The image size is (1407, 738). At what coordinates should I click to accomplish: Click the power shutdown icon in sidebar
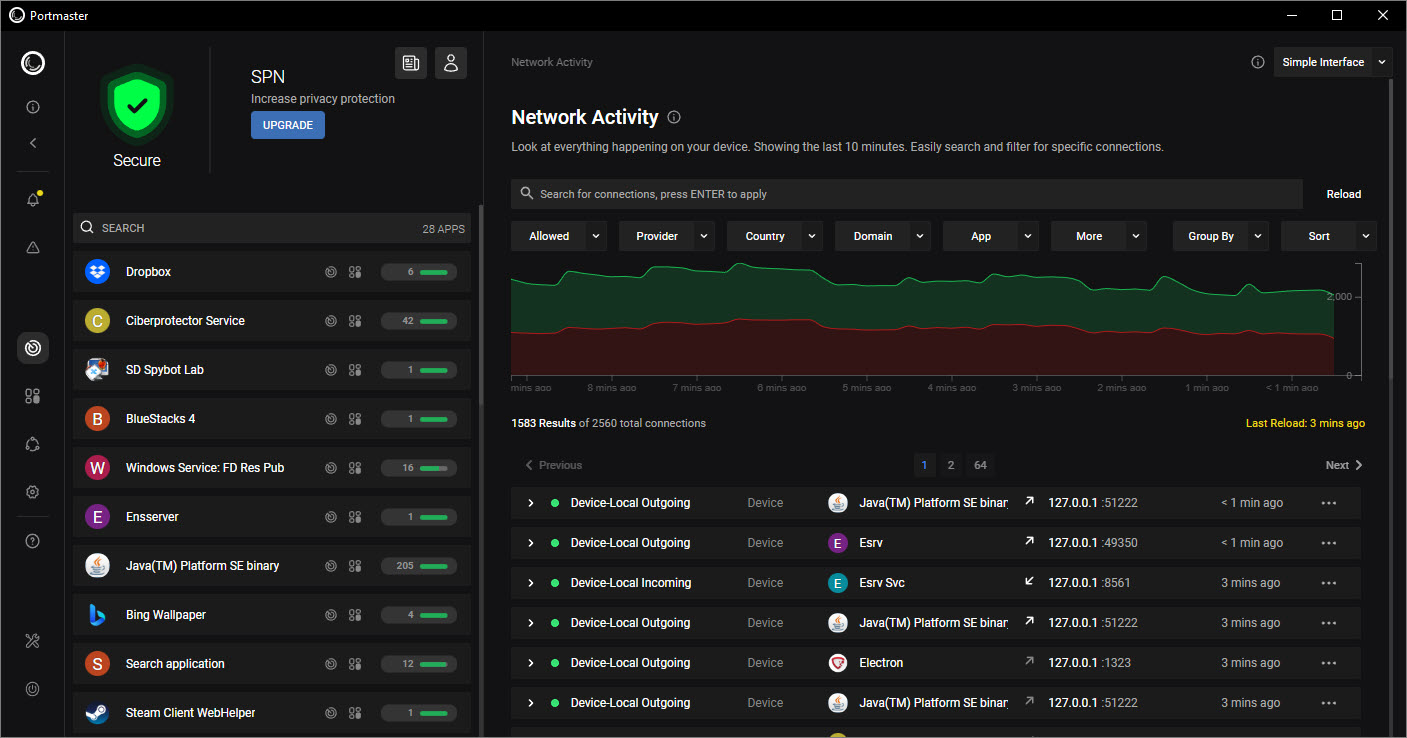pos(33,689)
